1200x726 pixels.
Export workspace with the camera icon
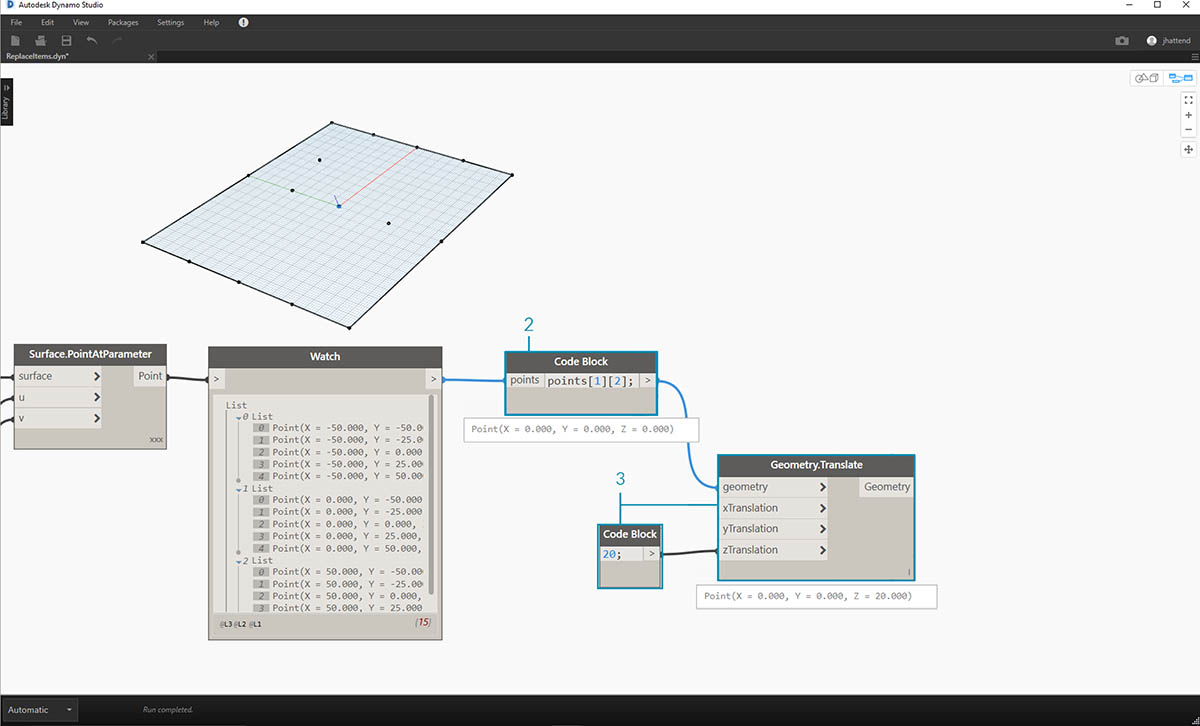(1122, 41)
